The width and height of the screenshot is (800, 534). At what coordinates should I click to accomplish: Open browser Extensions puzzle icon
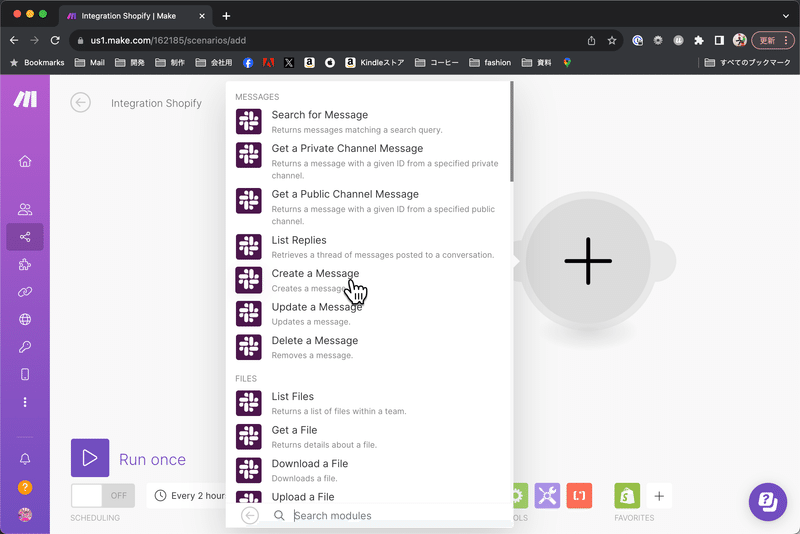tap(698, 40)
